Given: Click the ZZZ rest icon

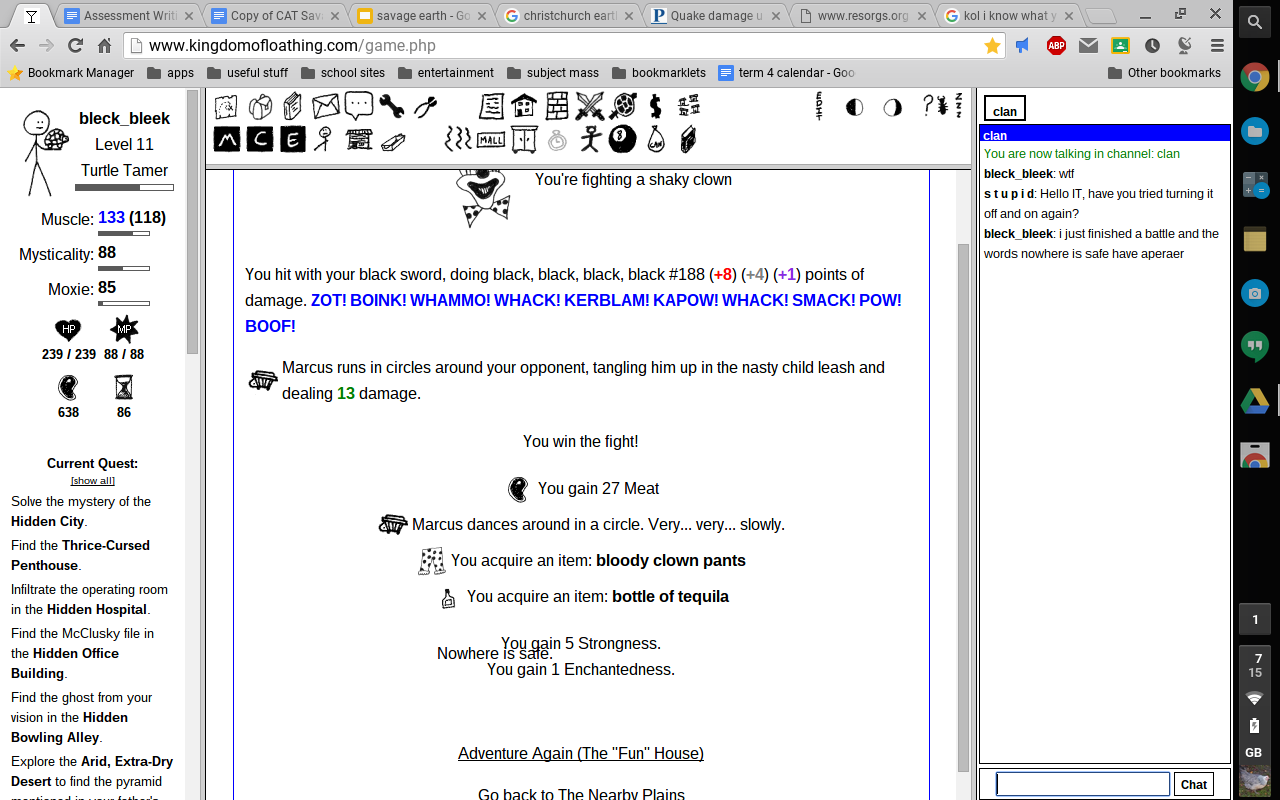Looking at the screenshot, I should 958,105.
